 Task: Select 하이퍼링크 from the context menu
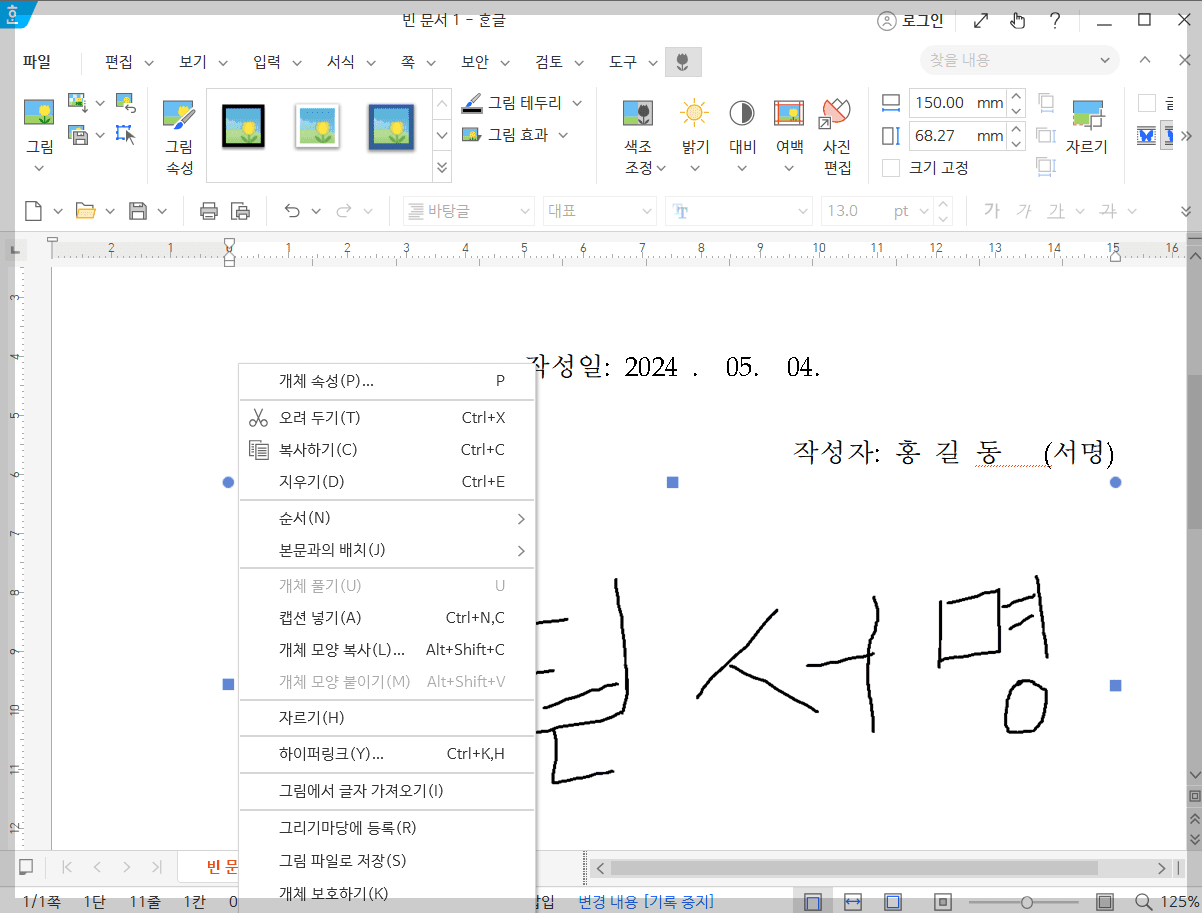point(322,754)
